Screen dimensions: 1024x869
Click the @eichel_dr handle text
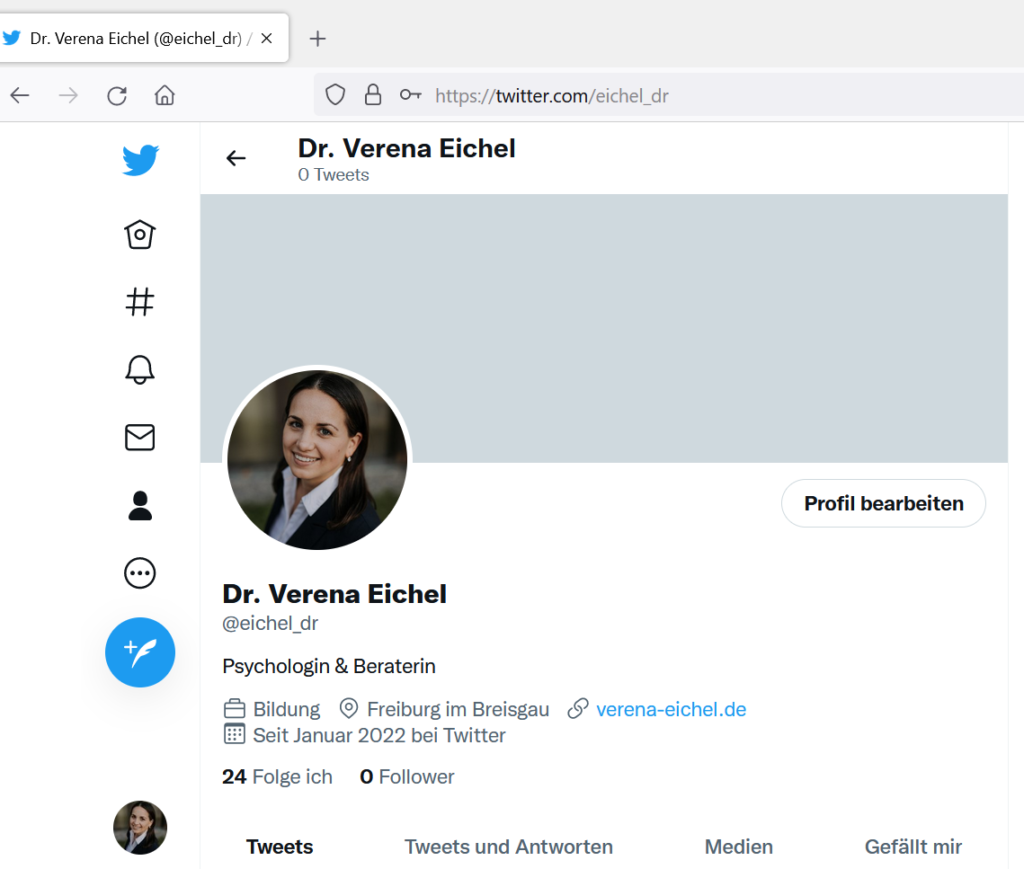[x=270, y=624]
